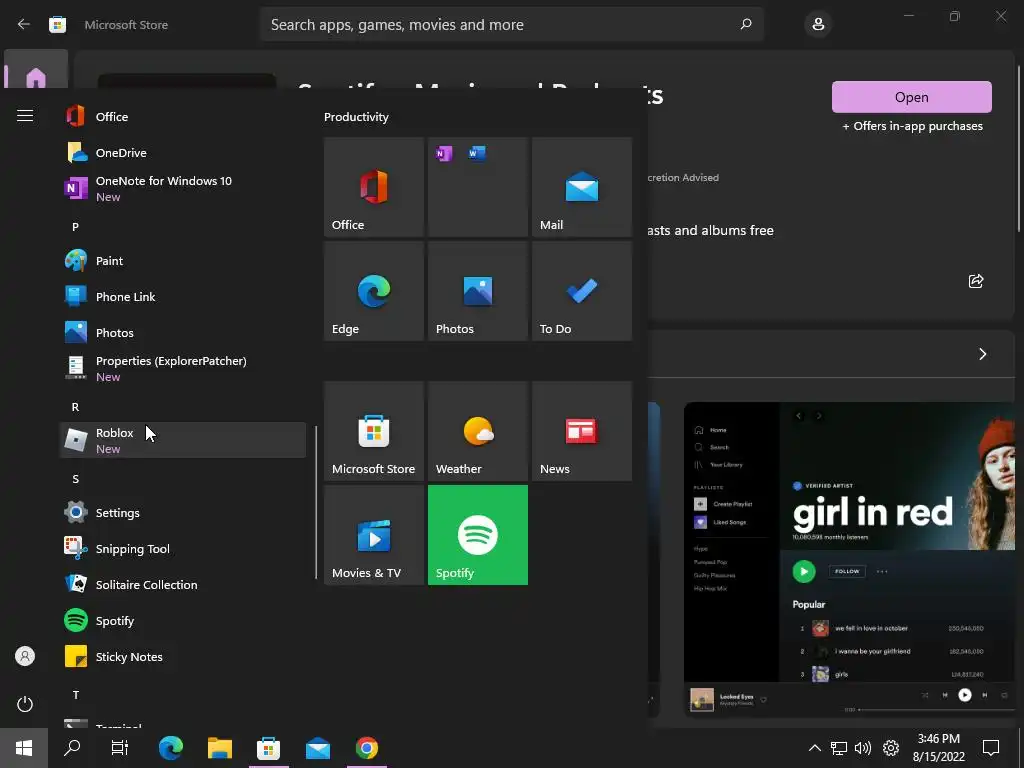This screenshot has height=768, width=1024.
Task: Jump to letter T section header
Action: pyautogui.click(x=75, y=695)
